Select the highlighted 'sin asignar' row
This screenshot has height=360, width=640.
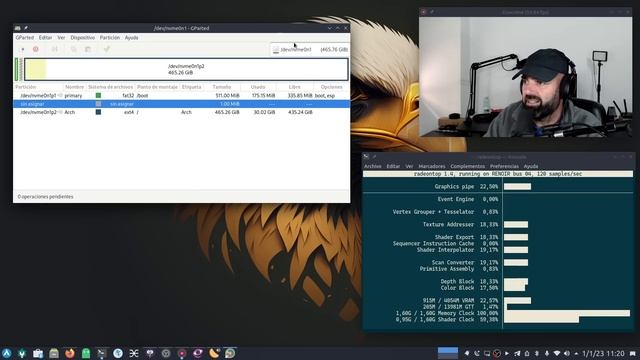pyautogui.click(x=182, y=104)
